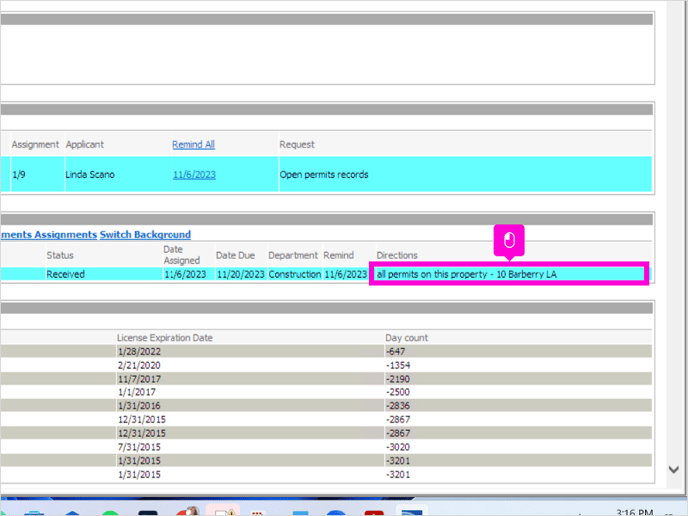This screenshot has width=688, height=516.
Task: Open the 11/6/2023 reminder link for Linda Scano
Action: click(x=194, y=175)
